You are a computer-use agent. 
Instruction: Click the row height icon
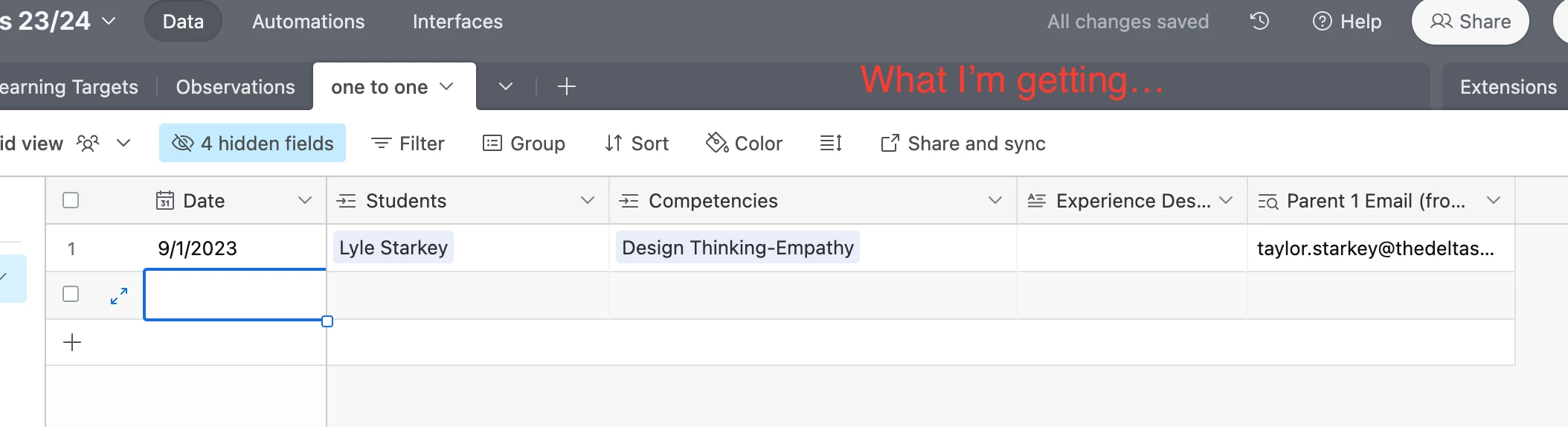point(830,143)
